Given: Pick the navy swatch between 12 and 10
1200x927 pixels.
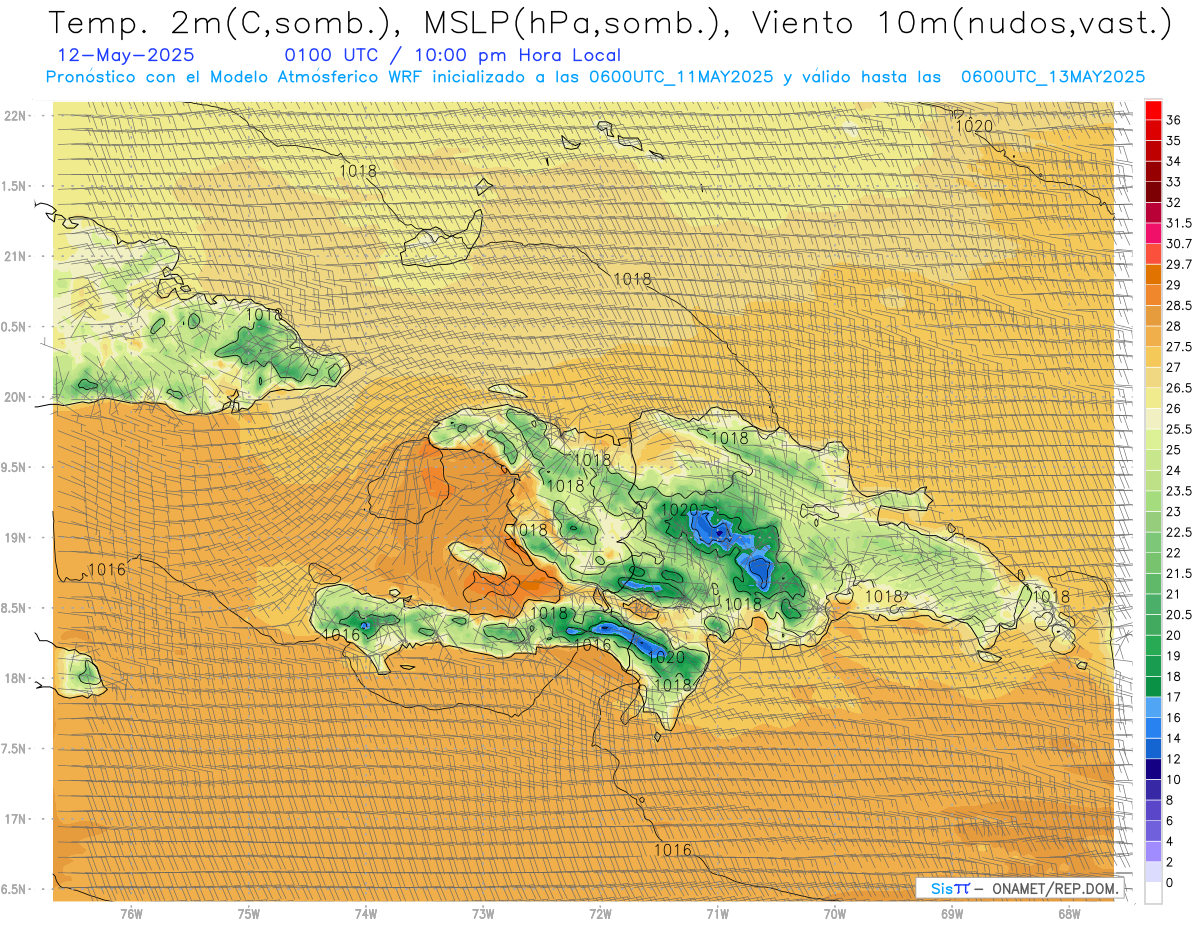Looking at the screenshot, I should tap(1153, 769).
